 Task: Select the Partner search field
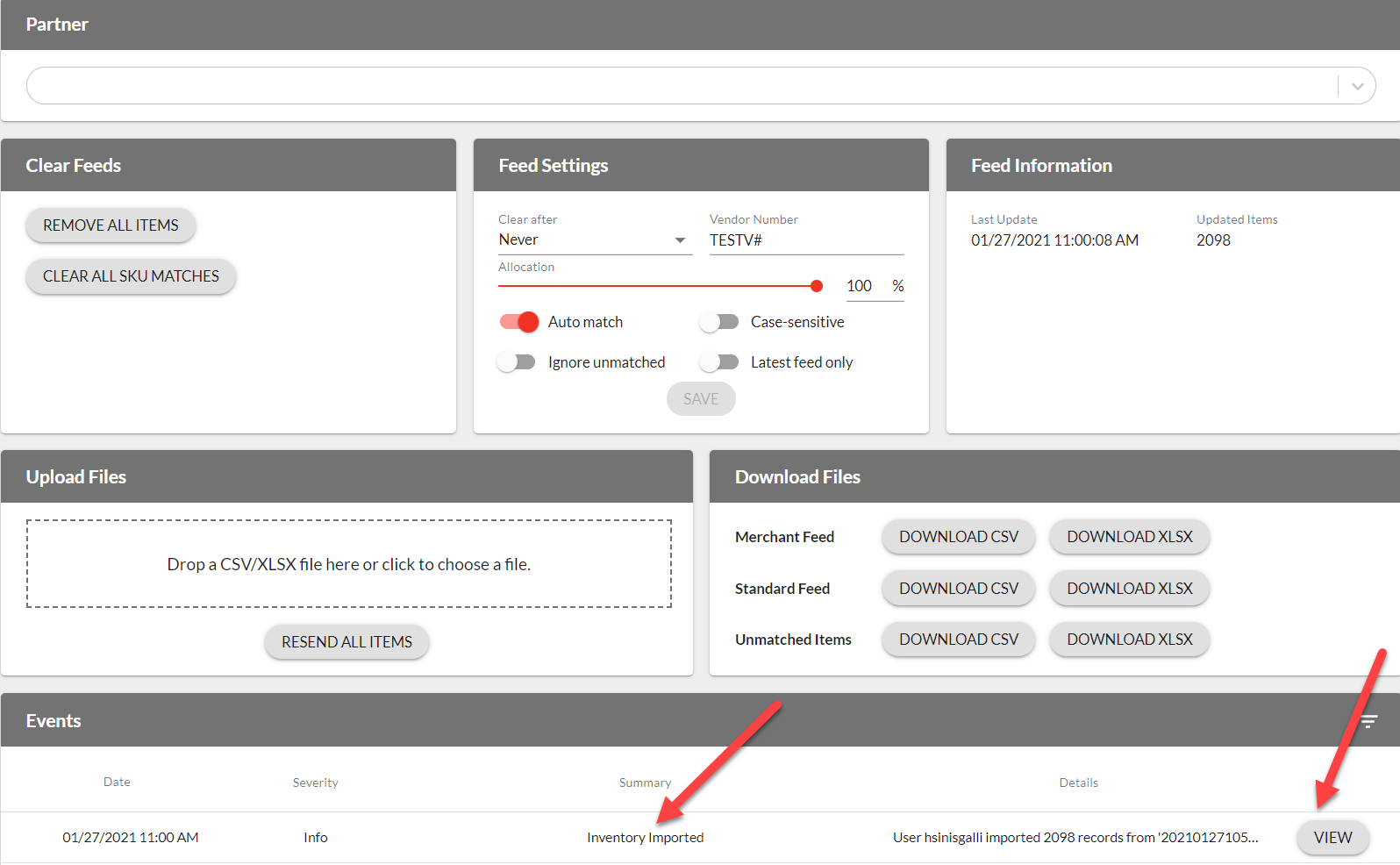click(680, 86)
